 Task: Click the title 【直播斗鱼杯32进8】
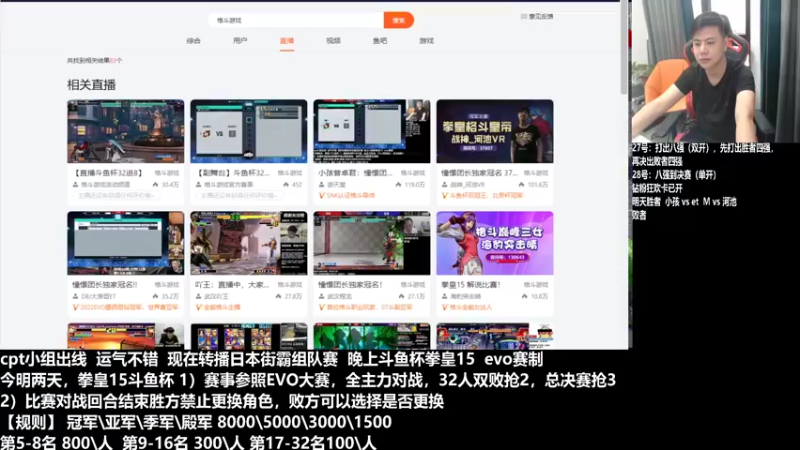point(108,173)
